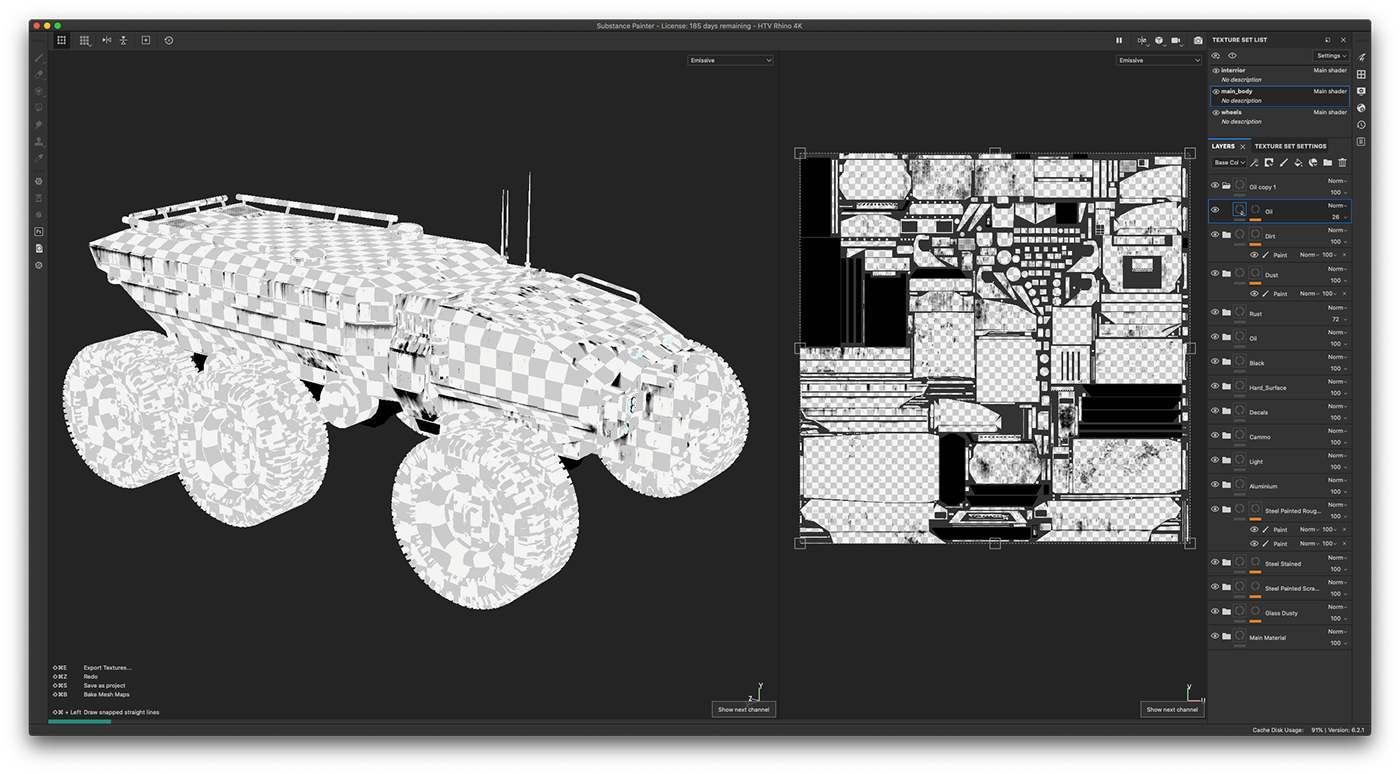Undock the Texture Set List panel

[x=1328, y=40]
